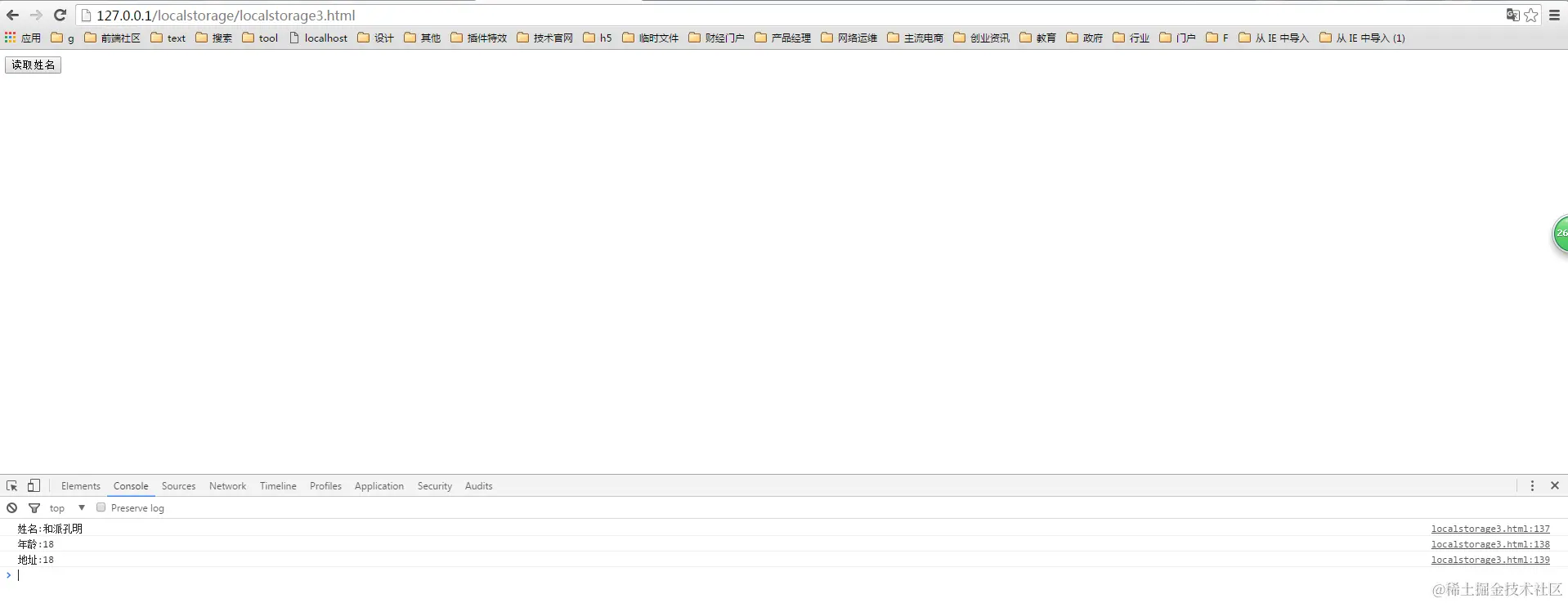
Task: Open the g bookmark folder
Action: (63, 38)
